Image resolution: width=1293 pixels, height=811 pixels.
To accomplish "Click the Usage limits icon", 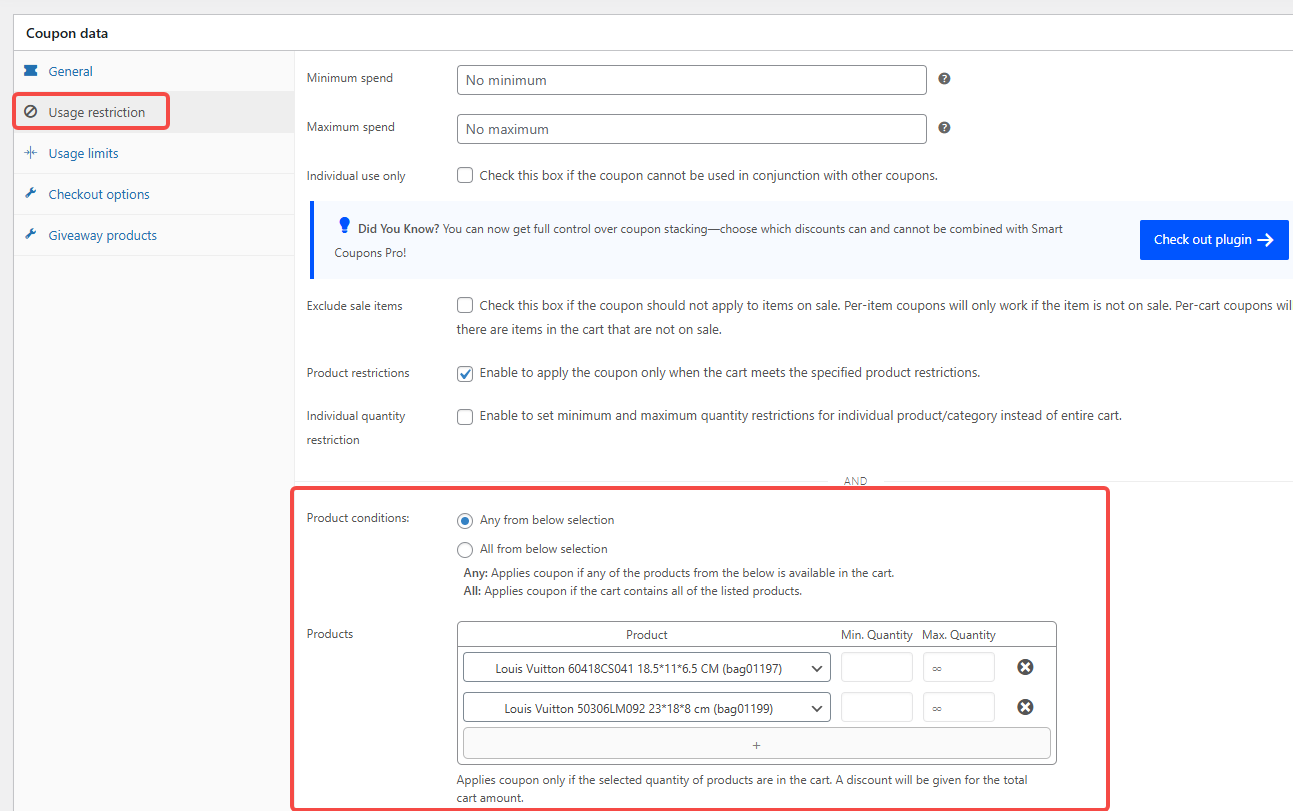I will [x=31, y=153].
